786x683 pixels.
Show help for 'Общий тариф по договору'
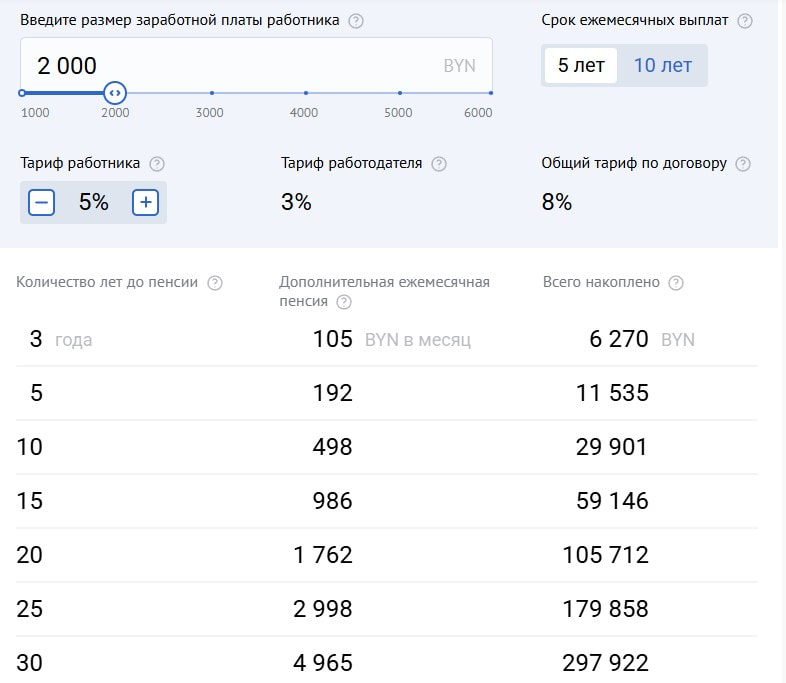click(742, 164)
